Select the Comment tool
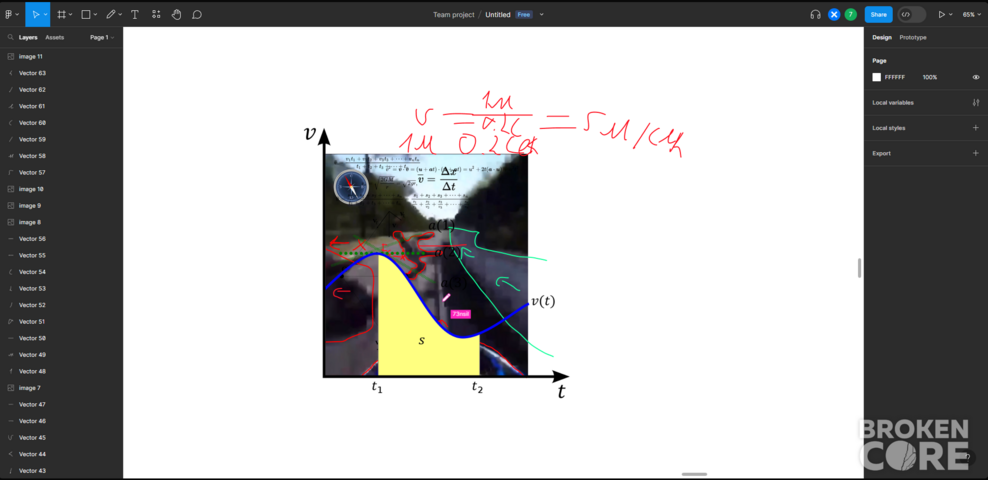Screen dimensions: 988x480 (197, 14)
